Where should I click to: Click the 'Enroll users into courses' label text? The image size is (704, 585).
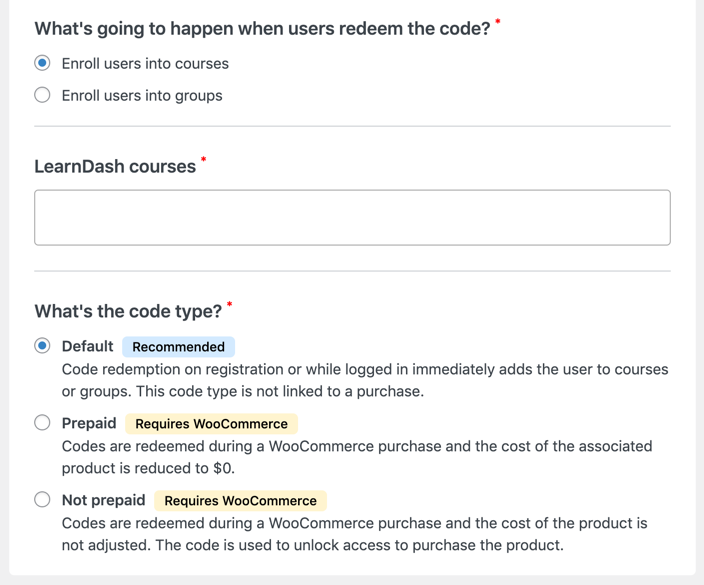(x=145, y=63)
